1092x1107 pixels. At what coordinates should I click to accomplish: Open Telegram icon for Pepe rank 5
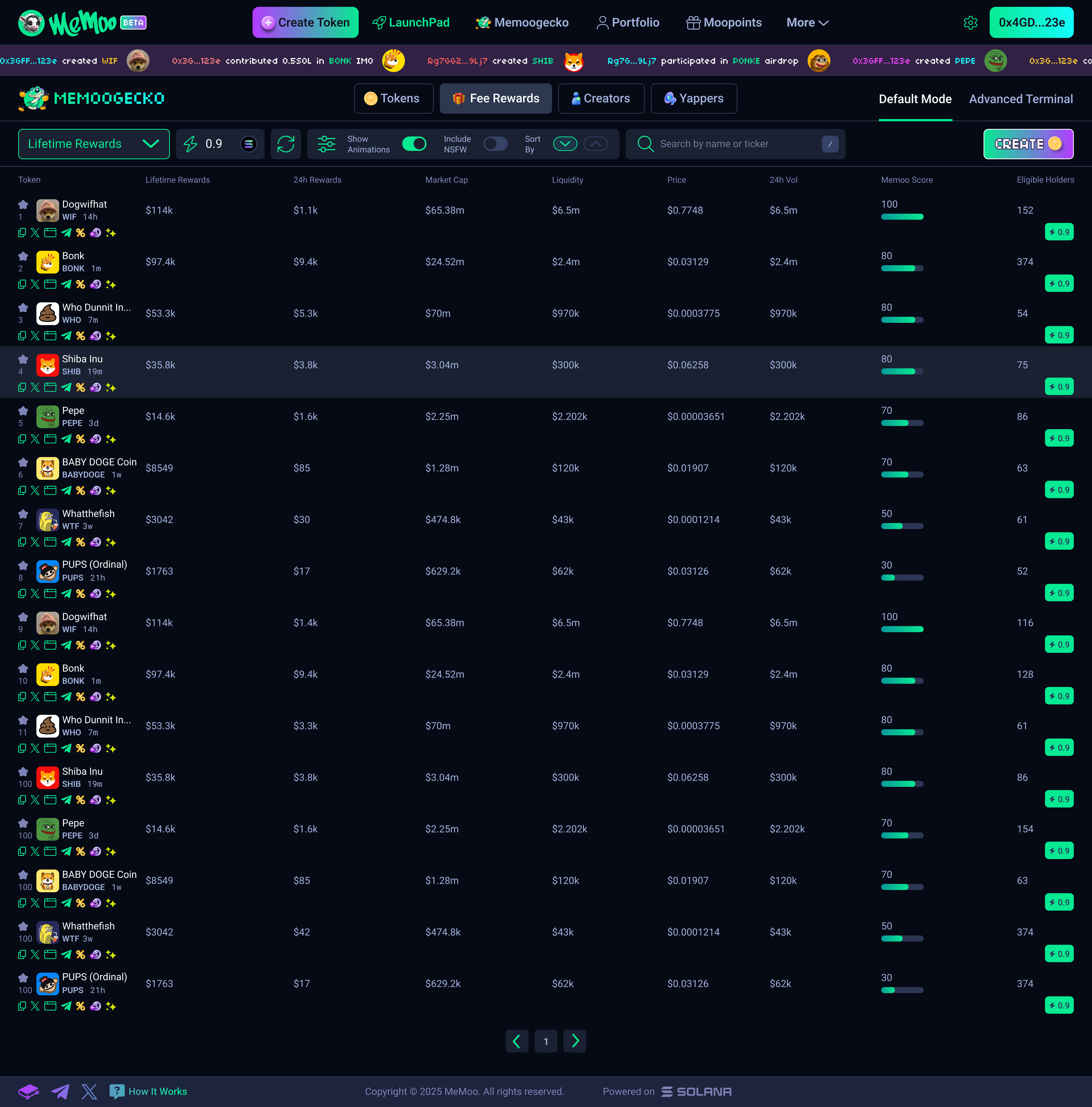67,439
